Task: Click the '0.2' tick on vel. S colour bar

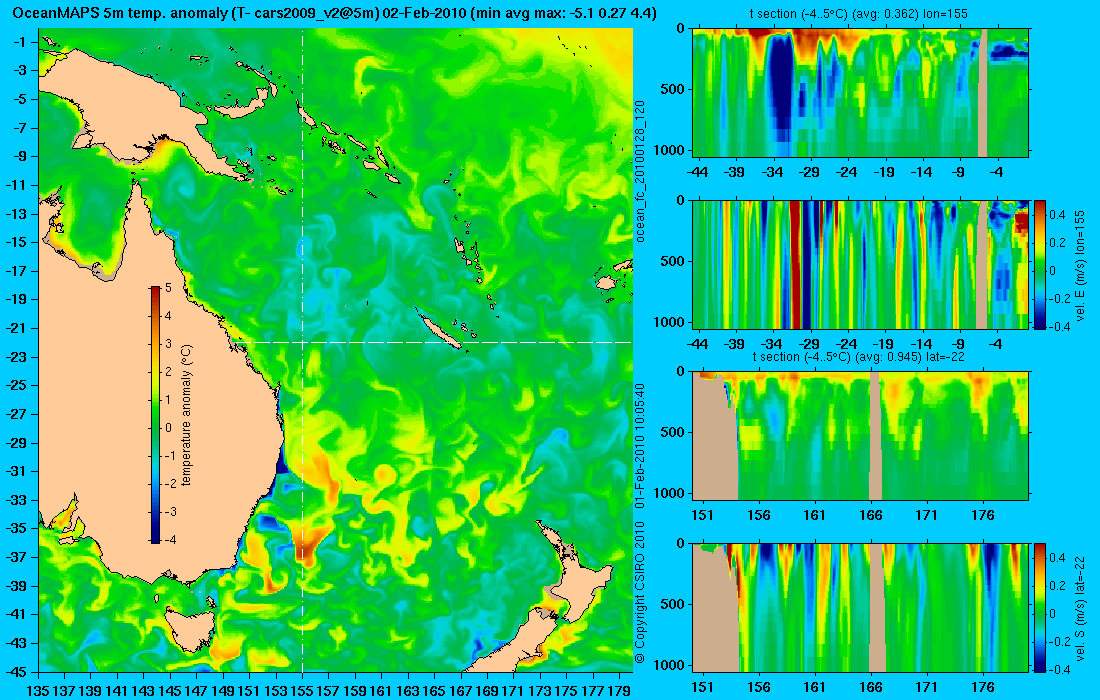Action: tap(1057, 586)
